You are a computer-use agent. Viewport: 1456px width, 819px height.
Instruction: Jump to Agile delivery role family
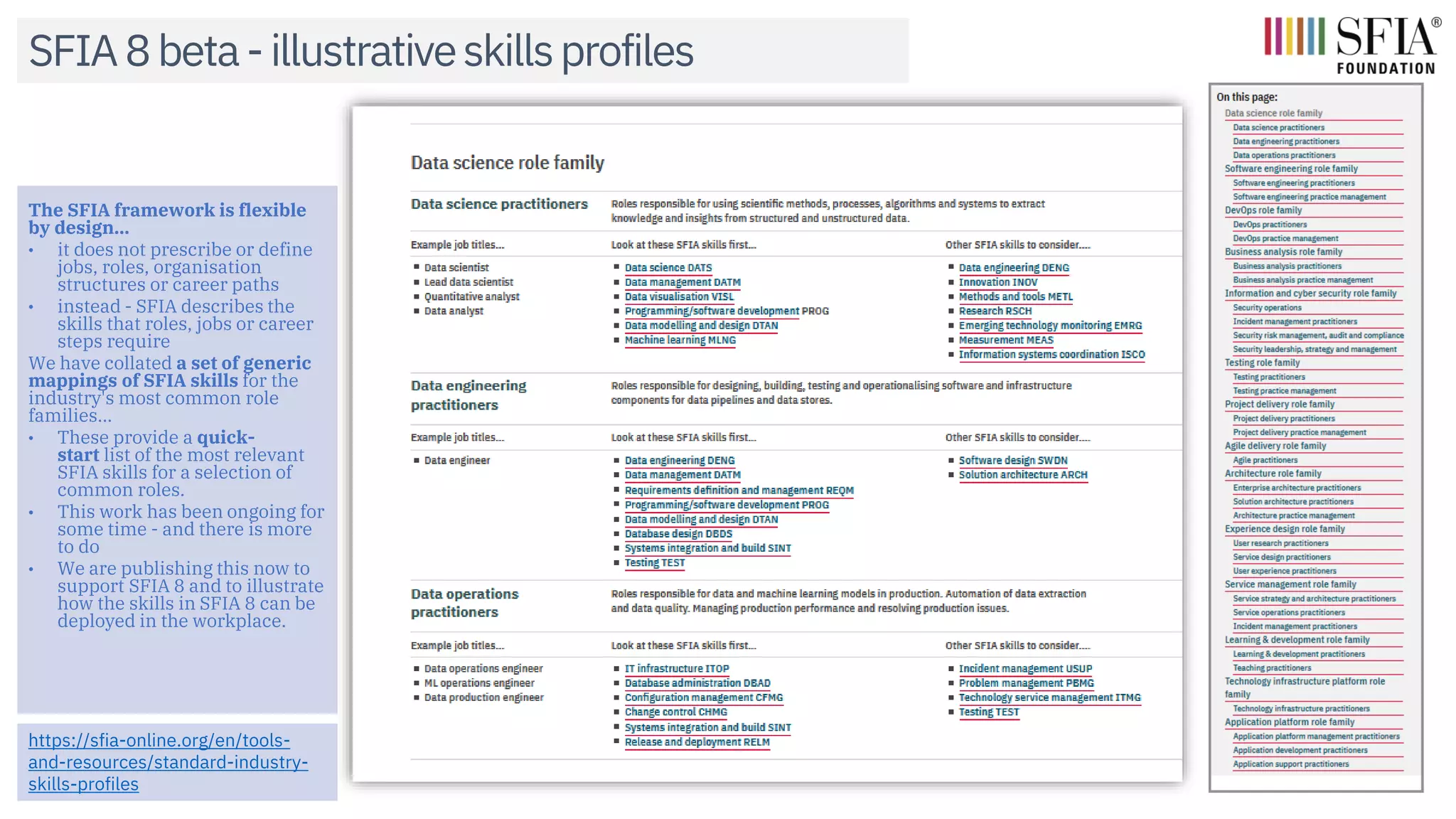(x=1275, y=446)
